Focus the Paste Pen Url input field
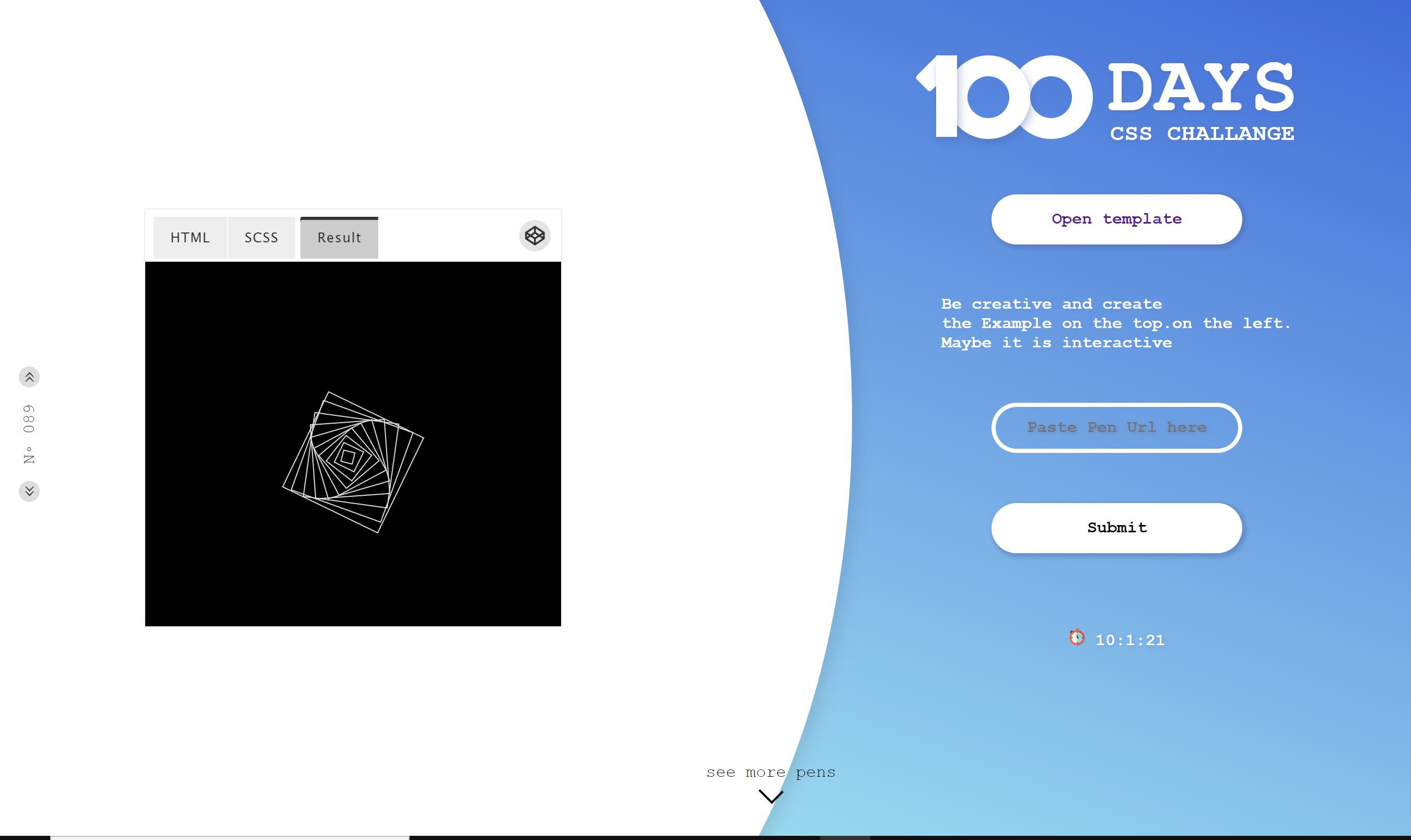The image size is (1411, 840). (x=1116, y=427)
